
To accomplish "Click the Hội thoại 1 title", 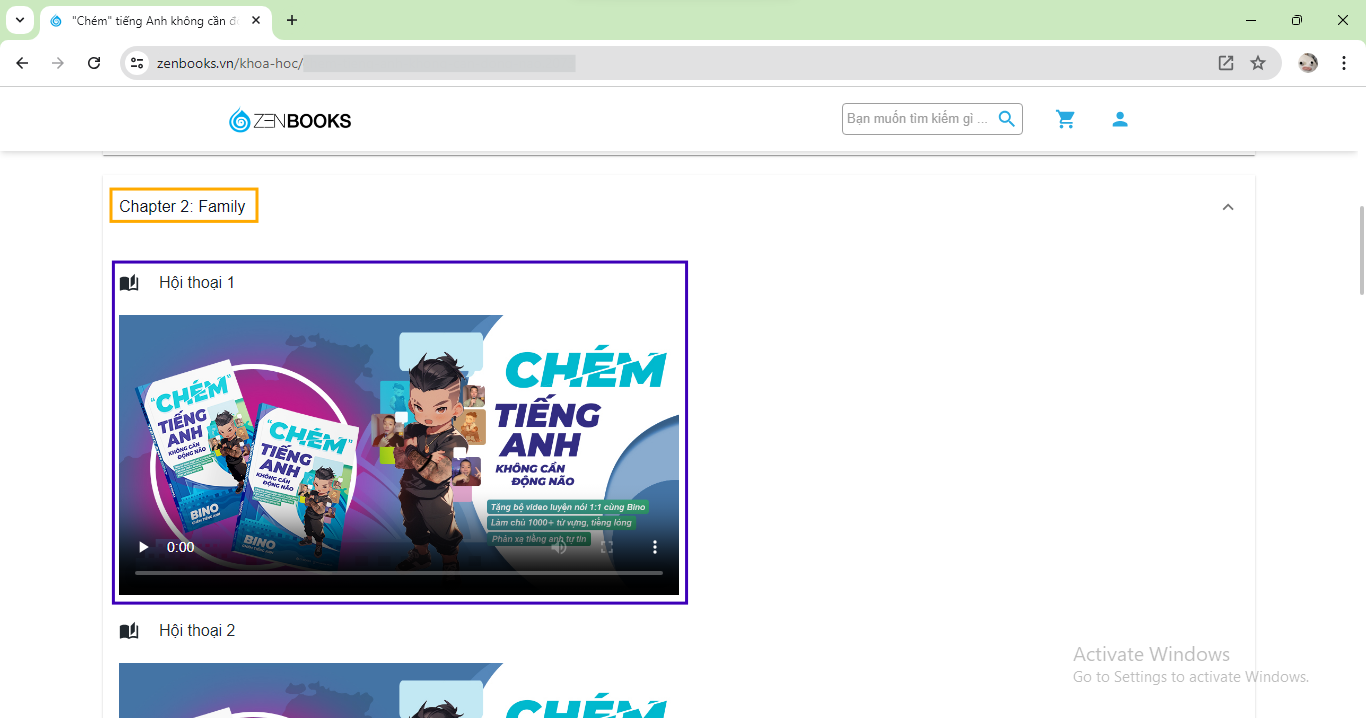I will pyautogui.click(x=197, y=283).
